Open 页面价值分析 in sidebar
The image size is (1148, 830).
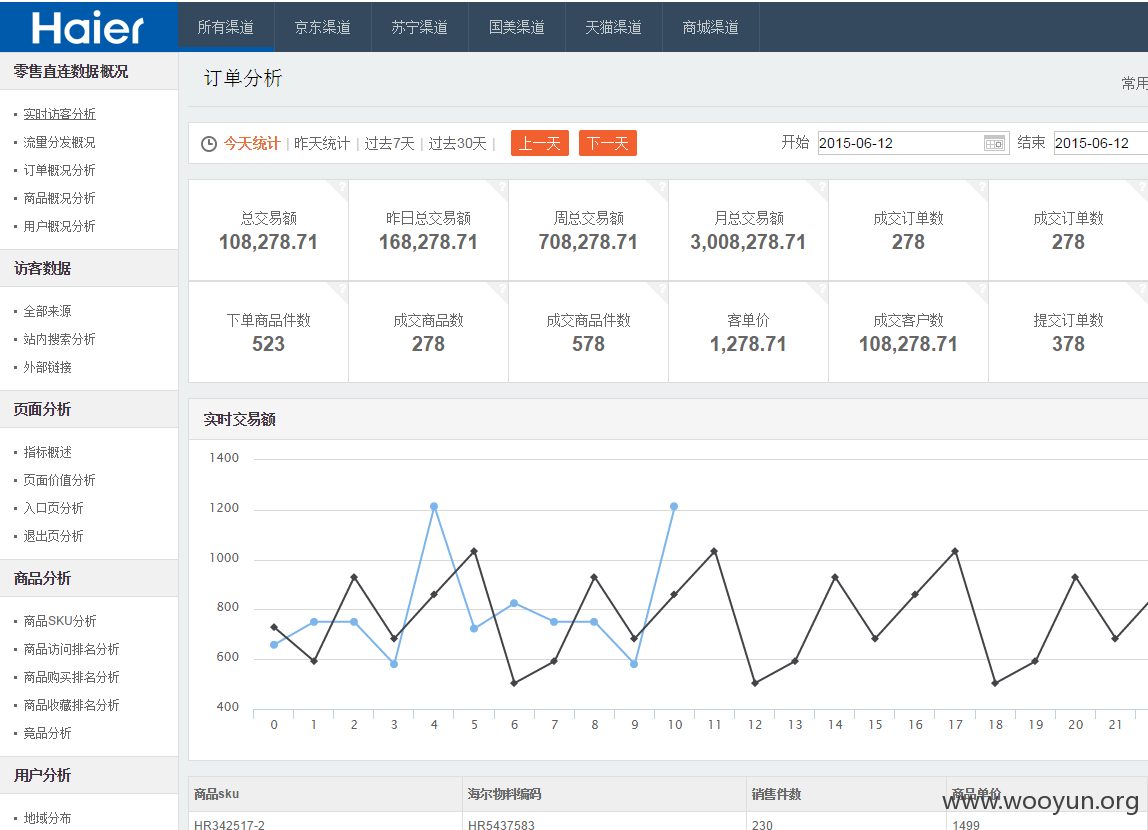pos(59,480)
